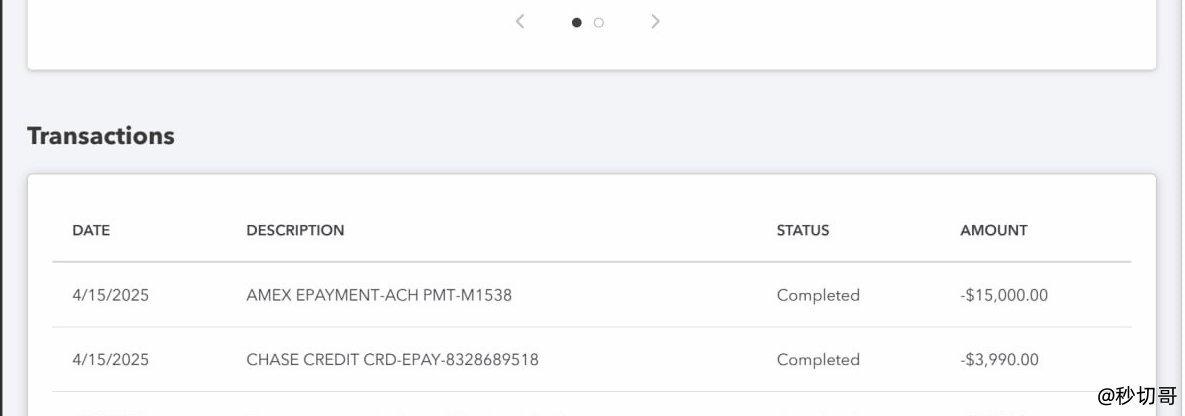Viewport: 1185px width, 416px height.
Task: Sort by the DESCRIPTION column header
Action: point(295,230)
